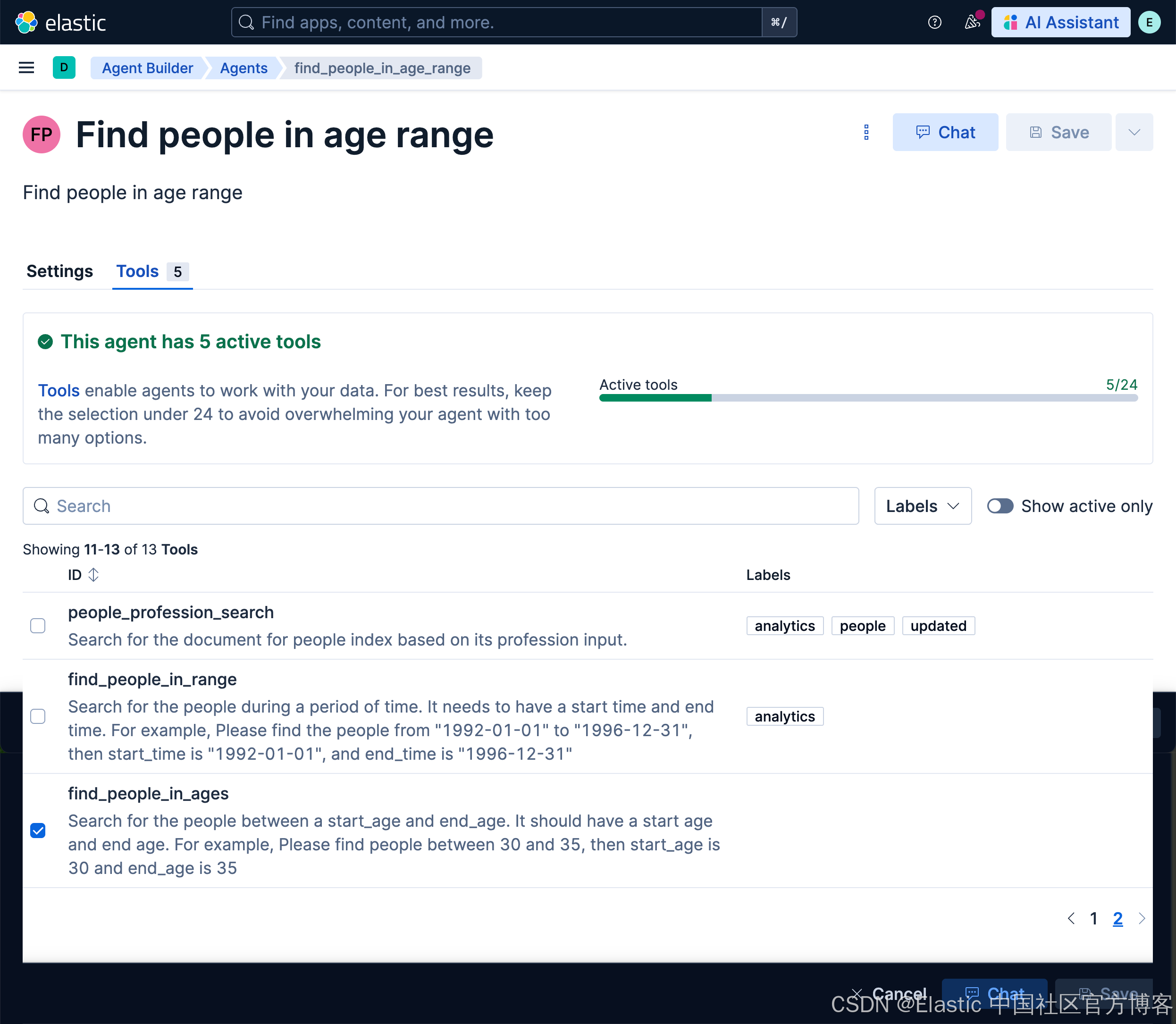Open the Labels filter dropdown

pyautogui.click(x=922, y=506)
